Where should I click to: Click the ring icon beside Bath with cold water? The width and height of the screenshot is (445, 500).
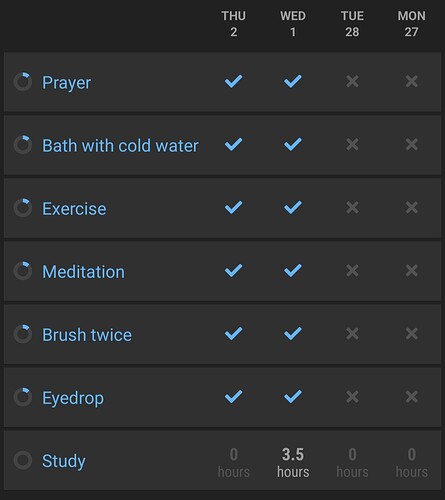pos(23,145)
